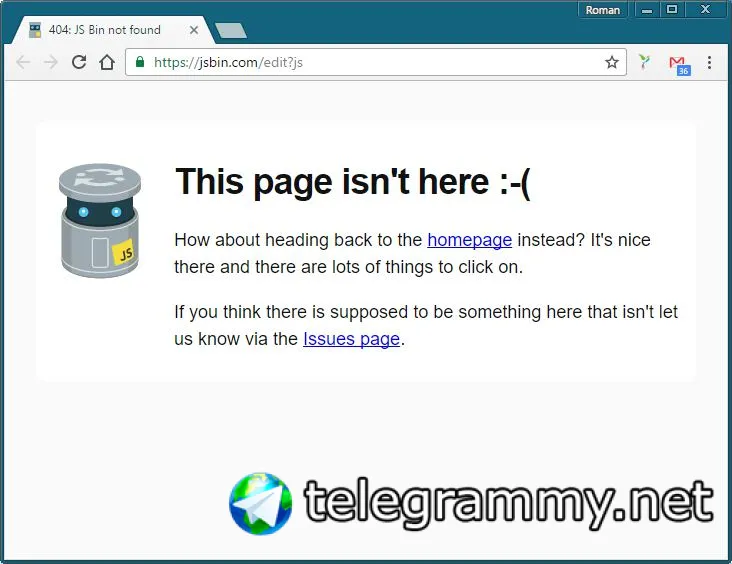Open the Chrome three-dot menu

pyautogui.click(x=709, y=62)
